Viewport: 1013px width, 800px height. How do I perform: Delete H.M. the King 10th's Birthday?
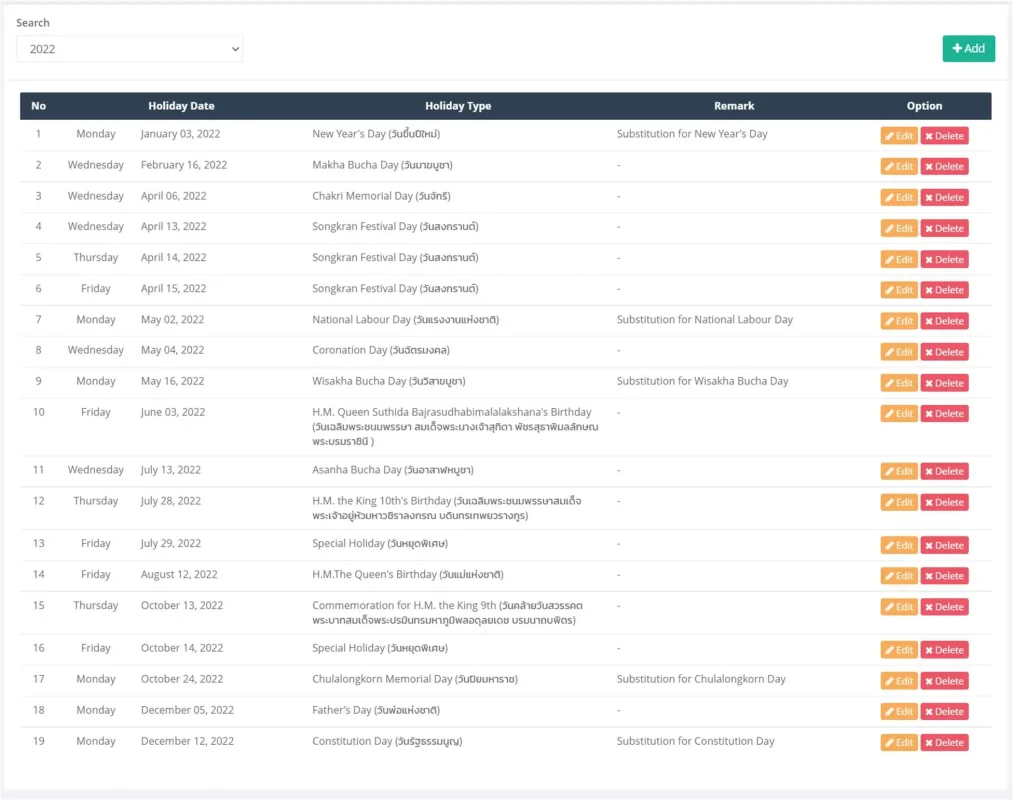944,503
